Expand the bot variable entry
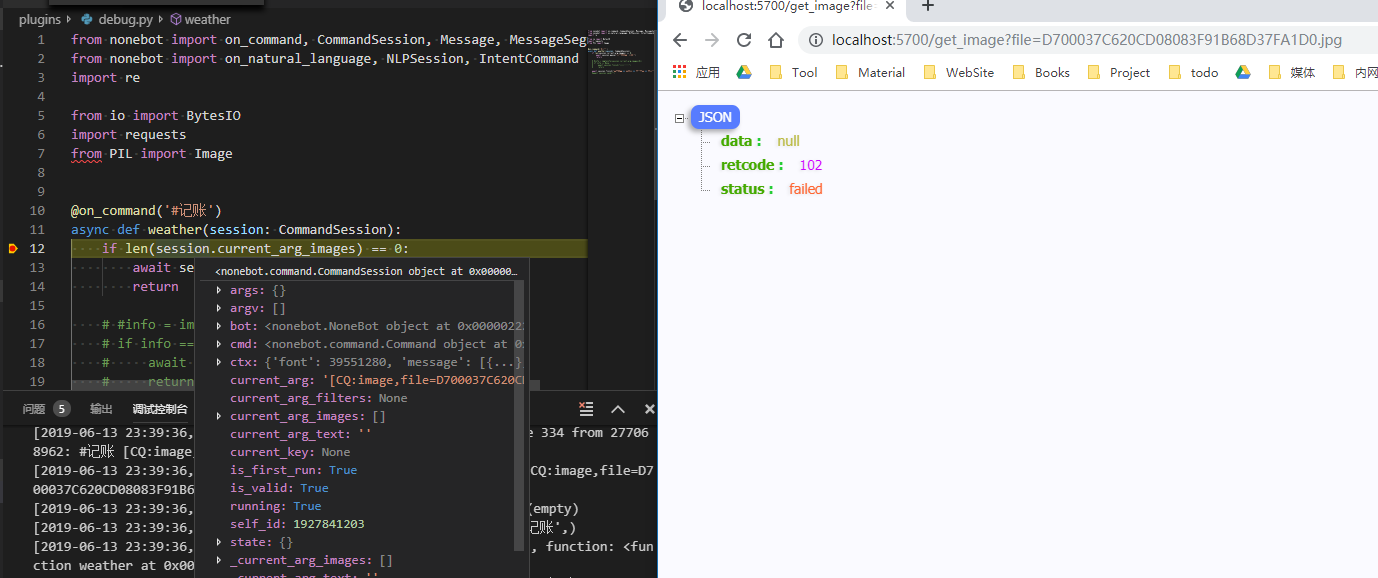This screenshot has width=1378, height=578. tap(218, 325)
